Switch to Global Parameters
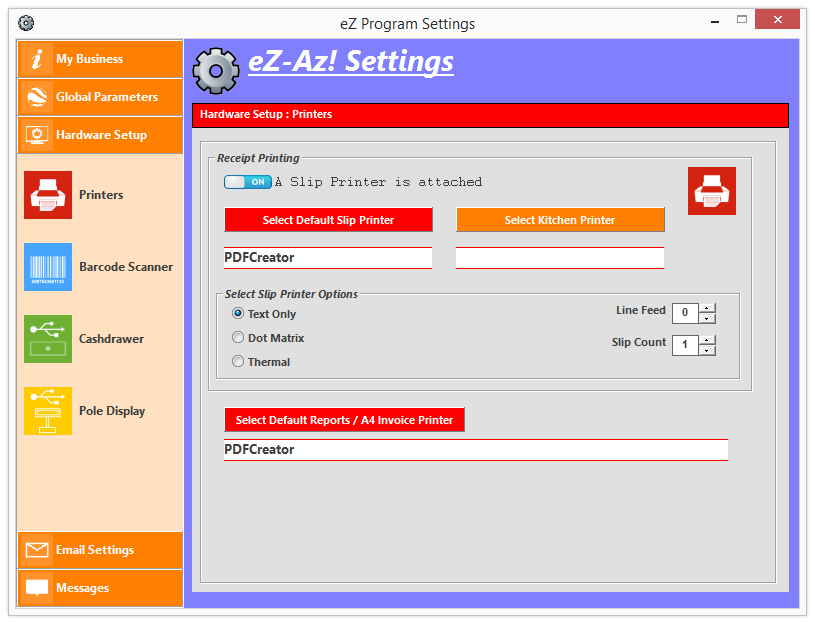 pos(99,97)
